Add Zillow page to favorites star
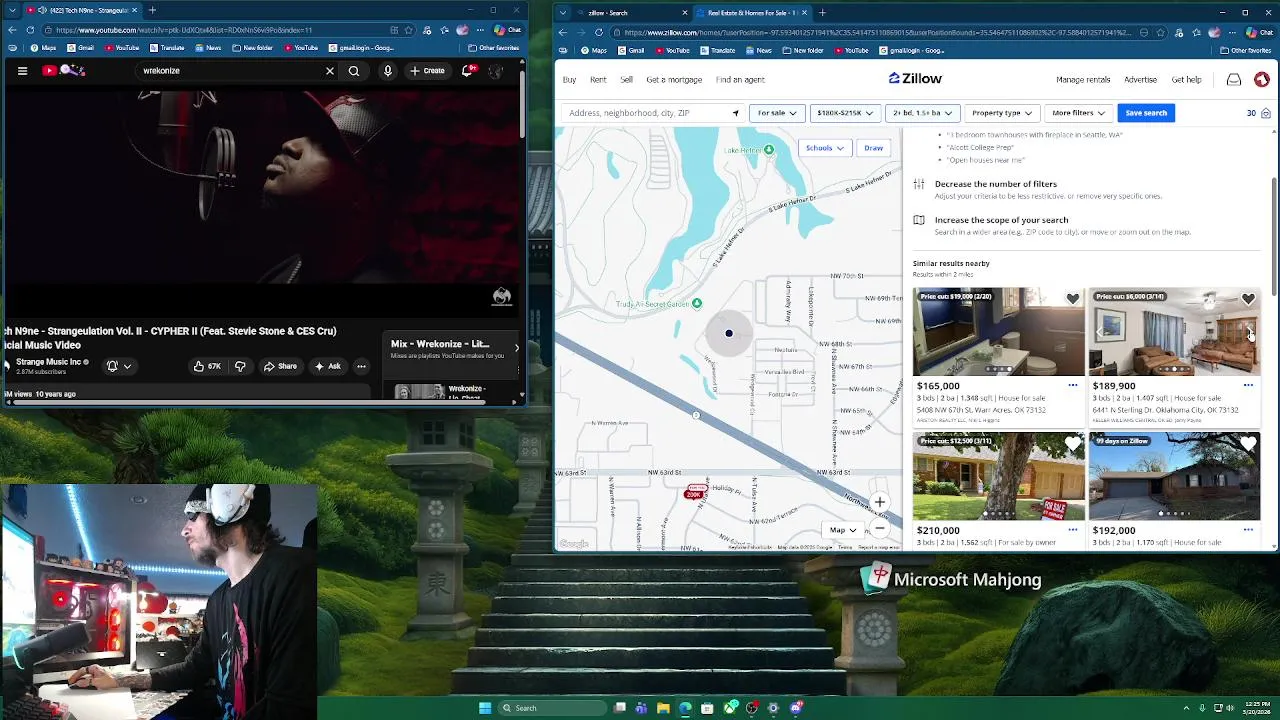The width and height of the screenshot is (1280, 720). (1159, 32)
